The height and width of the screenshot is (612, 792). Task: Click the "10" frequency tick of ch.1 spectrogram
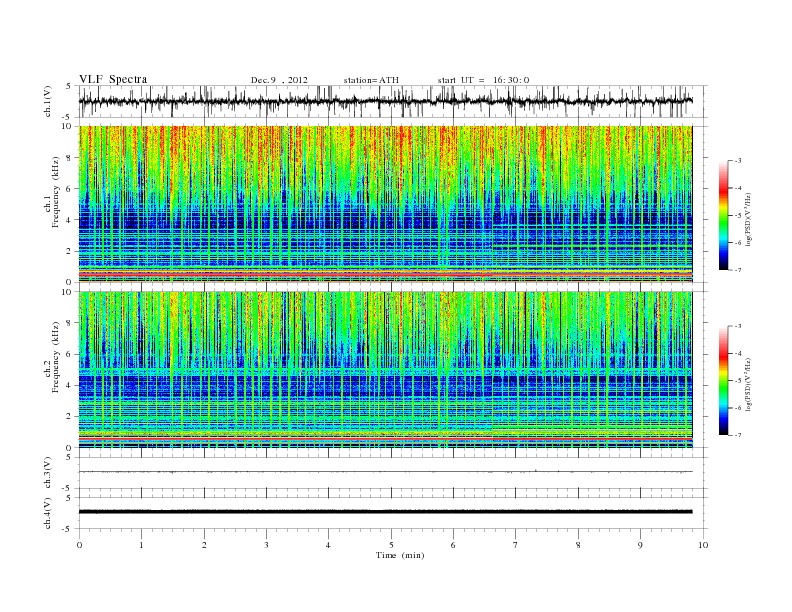(67, 126)
